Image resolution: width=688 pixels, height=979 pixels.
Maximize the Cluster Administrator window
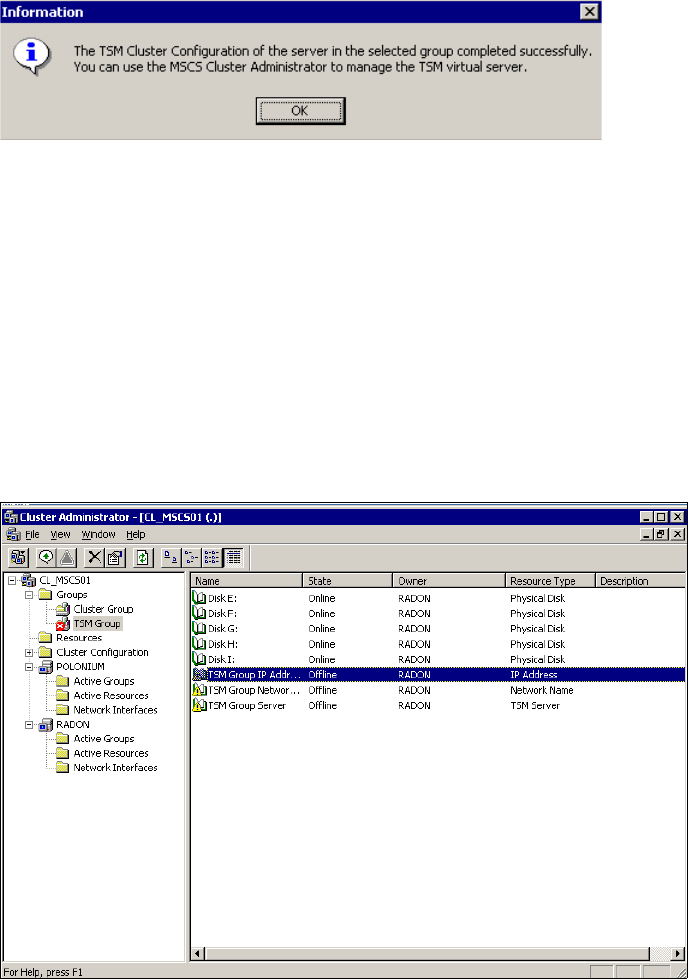point(661,517)
